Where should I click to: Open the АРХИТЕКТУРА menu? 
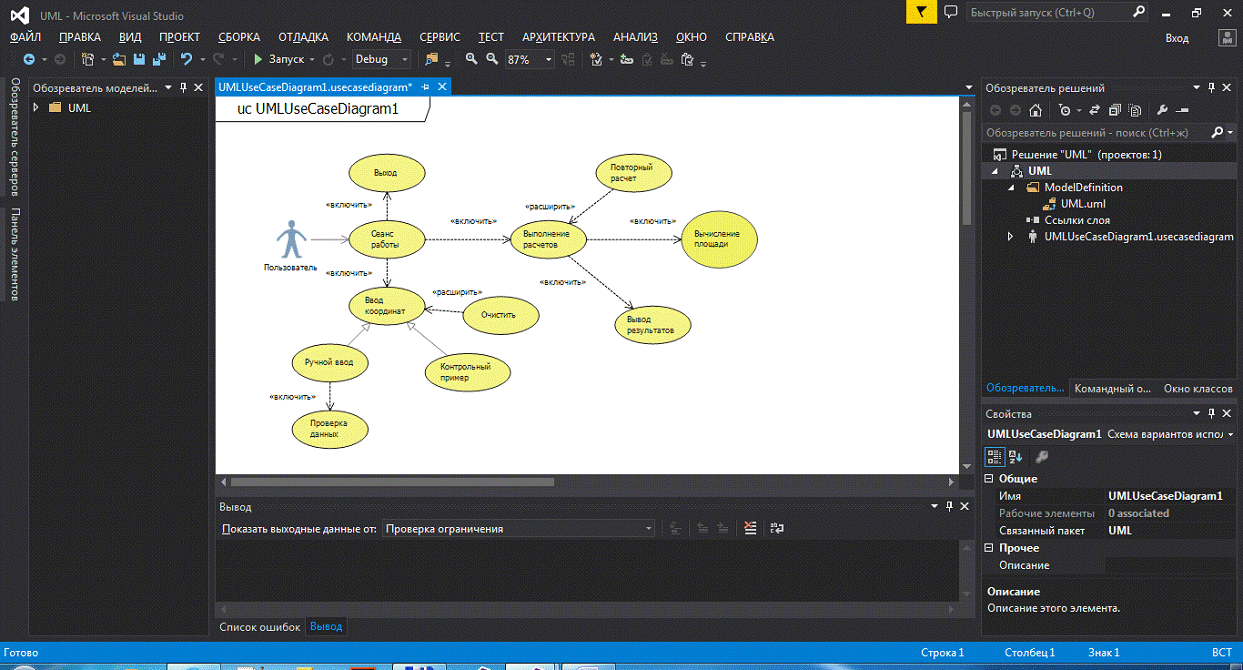coord(558,37)
